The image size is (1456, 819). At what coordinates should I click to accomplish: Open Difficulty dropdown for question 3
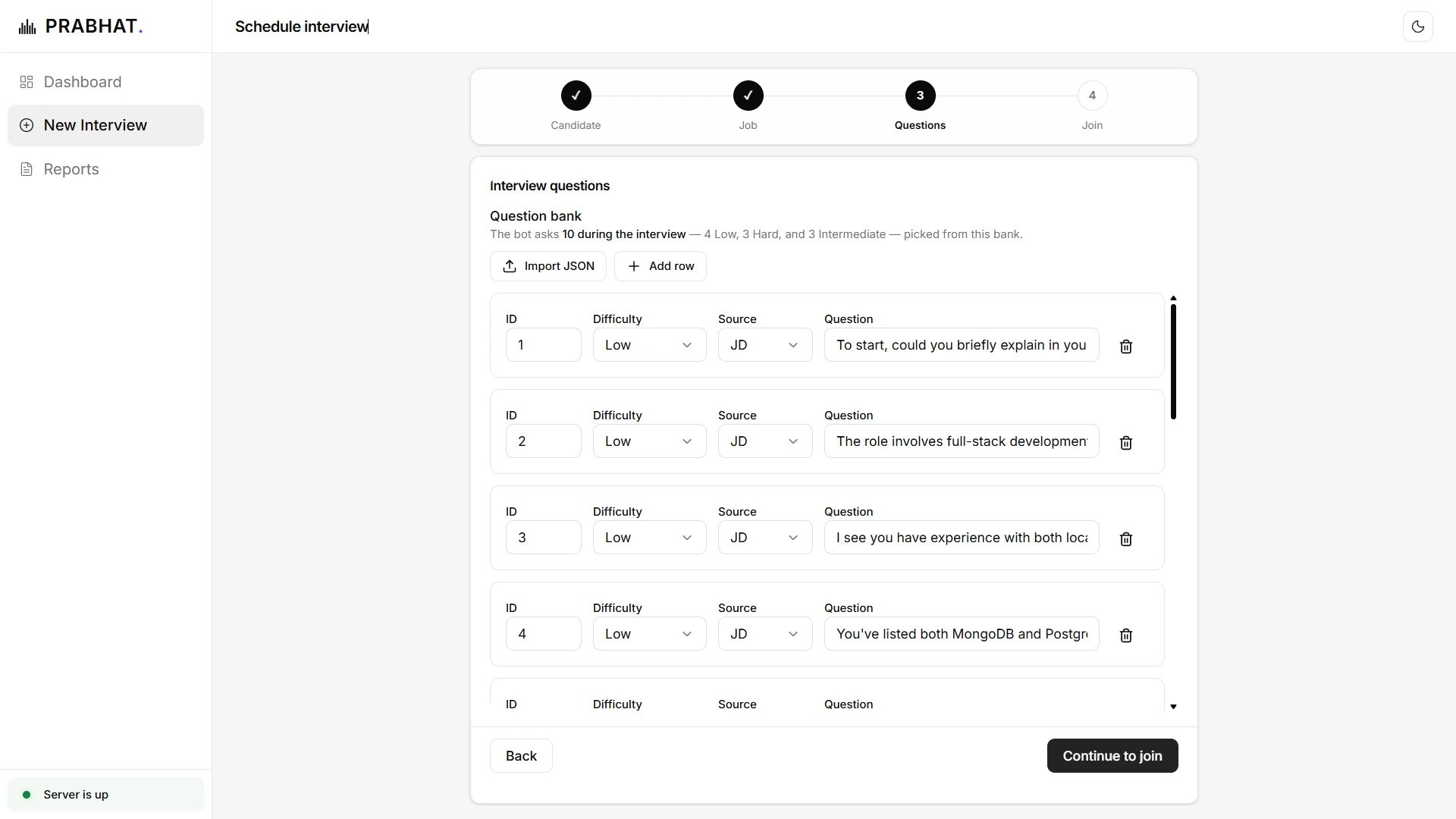tap(650, 538)
